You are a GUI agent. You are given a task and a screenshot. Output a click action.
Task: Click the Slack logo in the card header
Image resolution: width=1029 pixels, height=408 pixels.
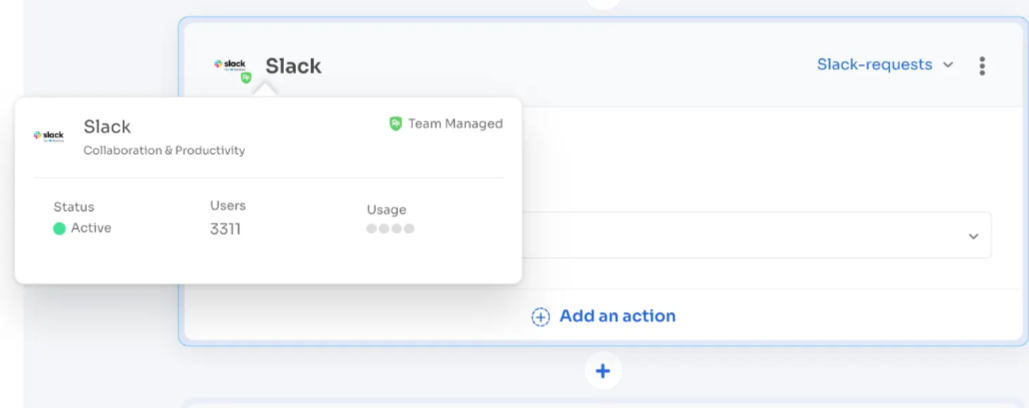230,64
